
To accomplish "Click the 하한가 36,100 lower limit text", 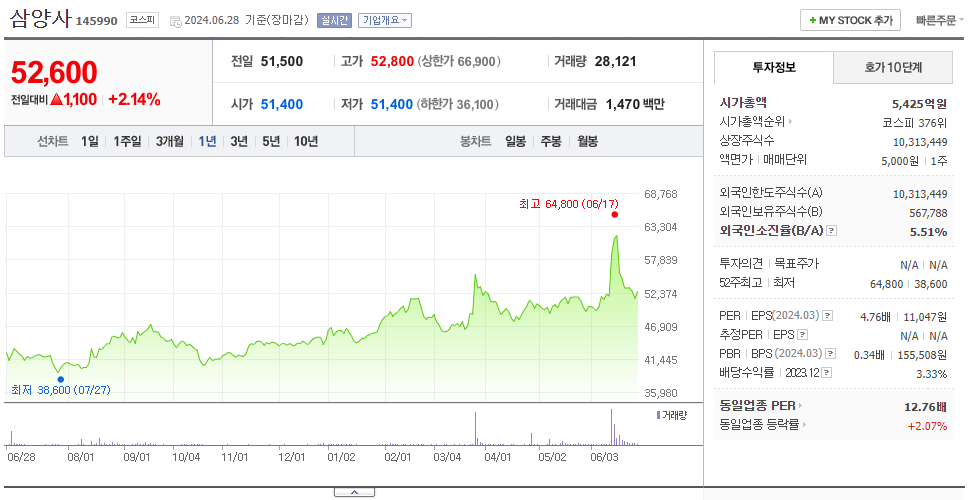I will (x=457, y=105).
